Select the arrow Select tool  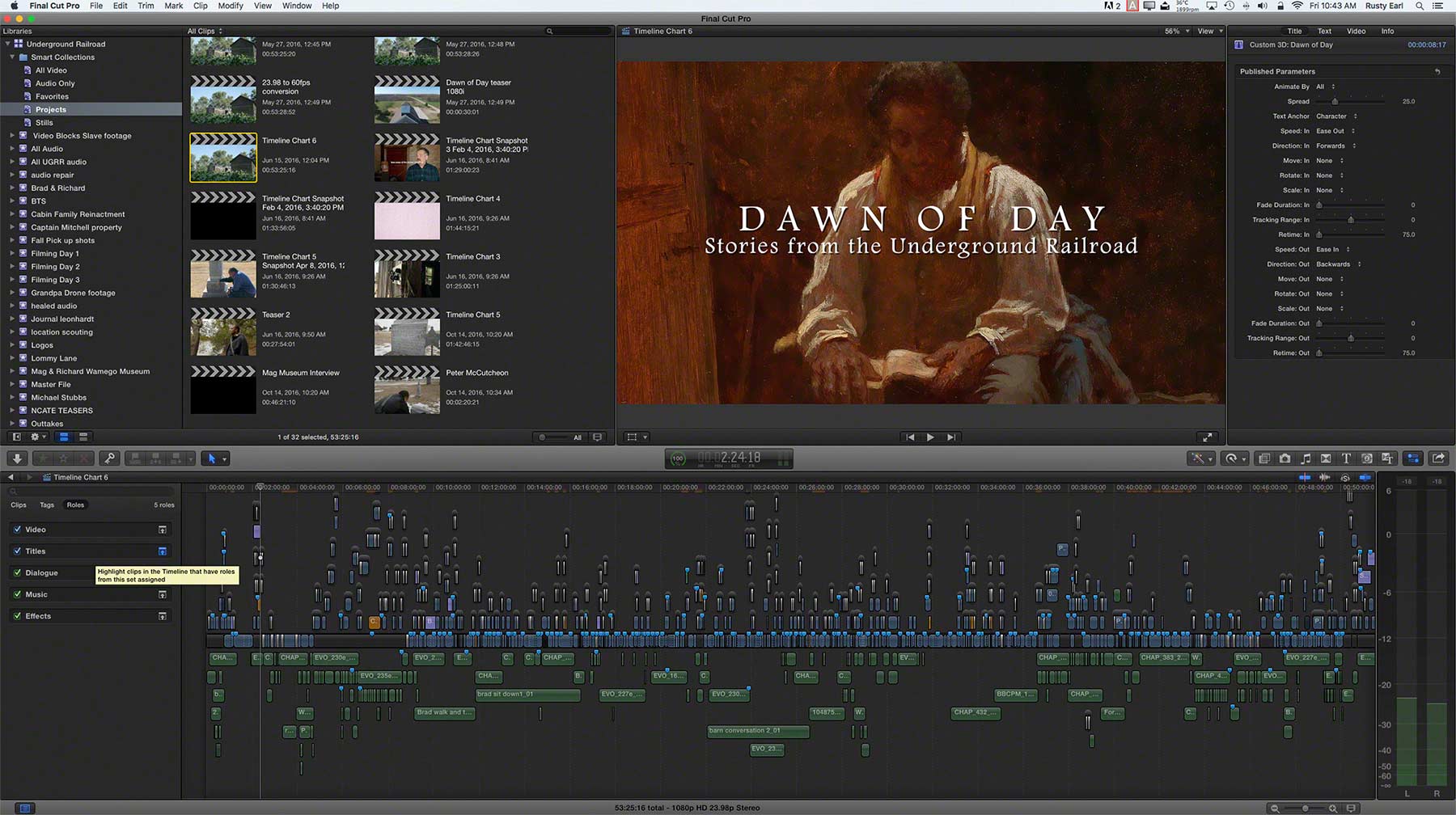[x=212, y=458]
